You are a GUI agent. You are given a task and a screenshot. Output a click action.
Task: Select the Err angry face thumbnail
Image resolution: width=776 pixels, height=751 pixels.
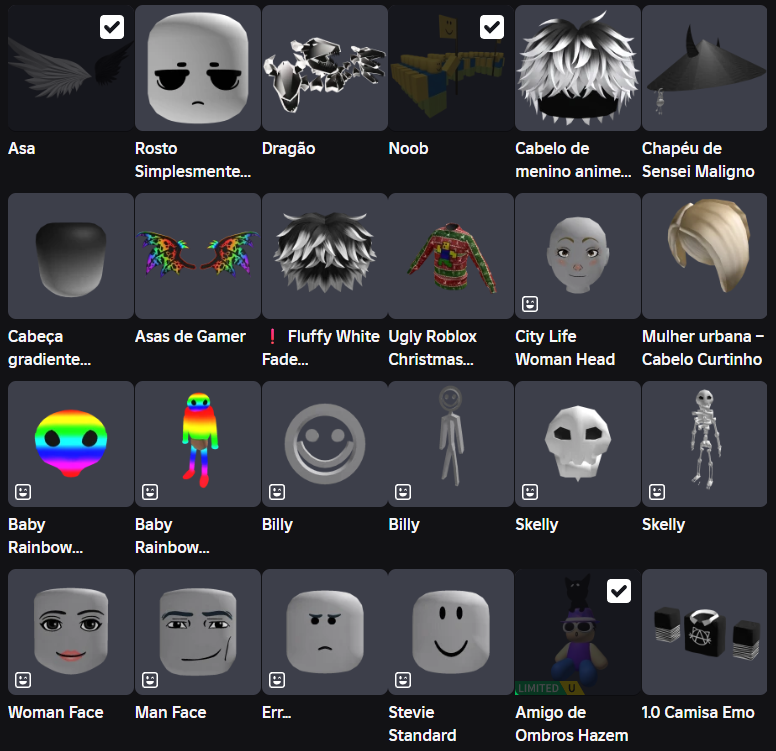(x=325, y=632)
